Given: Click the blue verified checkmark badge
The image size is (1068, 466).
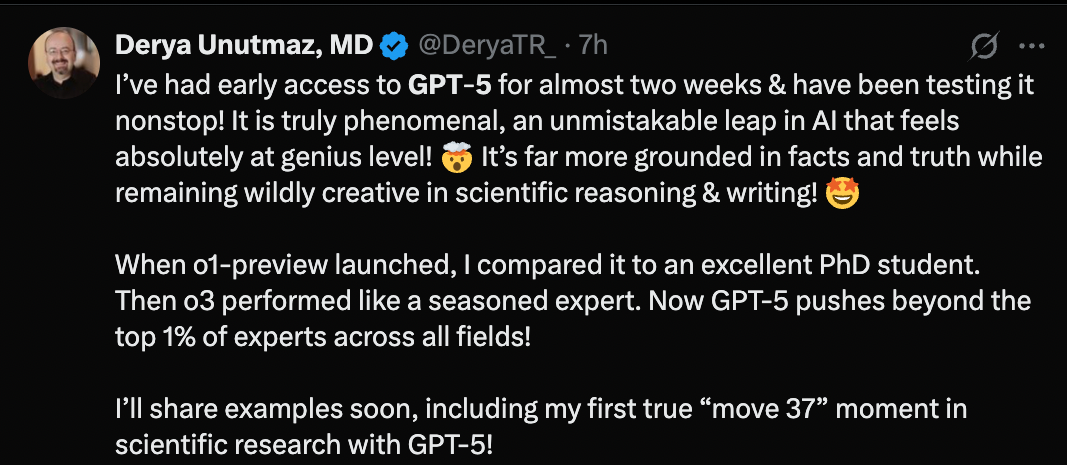Looking at the screenshot, I should [395, 45].
